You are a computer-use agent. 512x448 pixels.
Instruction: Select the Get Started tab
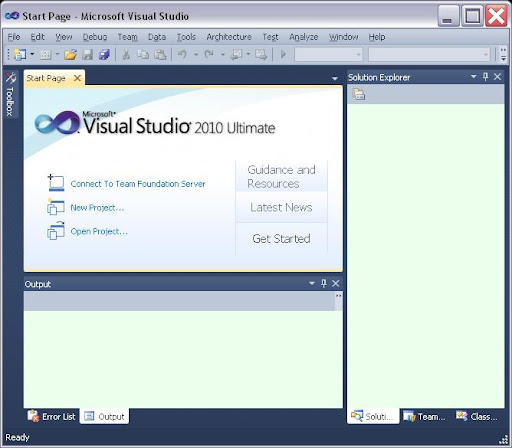[281, 239]
